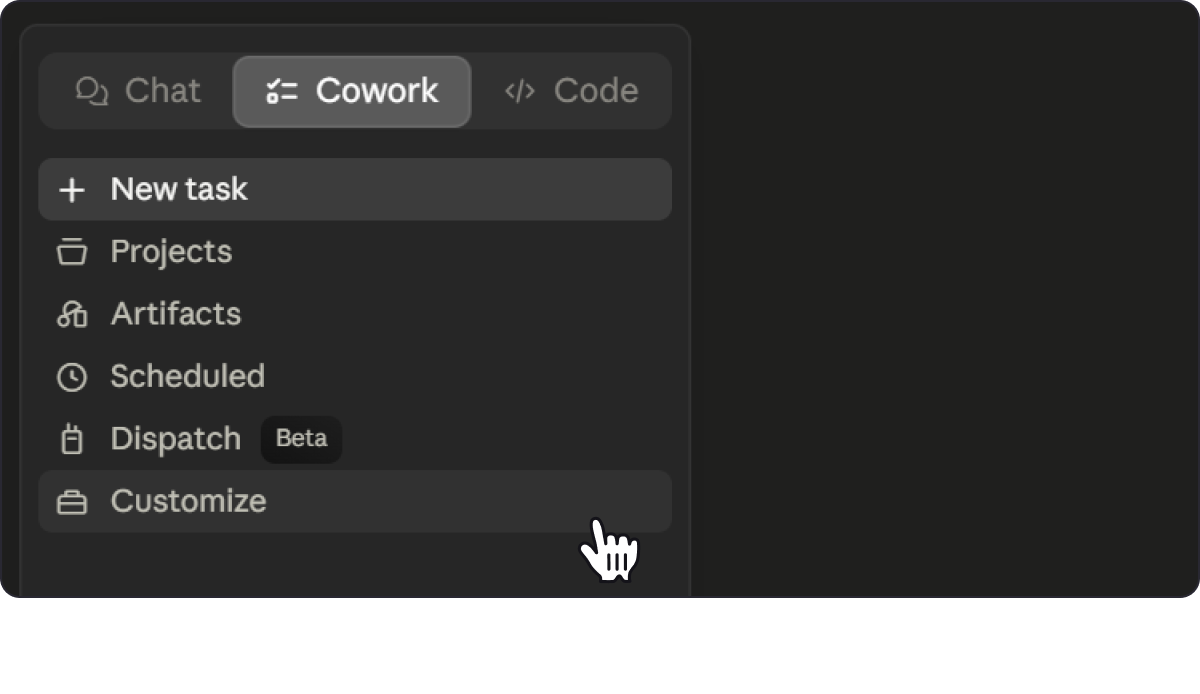
Task: Click the Artifacts shapes icon
Action: point(71,314)
